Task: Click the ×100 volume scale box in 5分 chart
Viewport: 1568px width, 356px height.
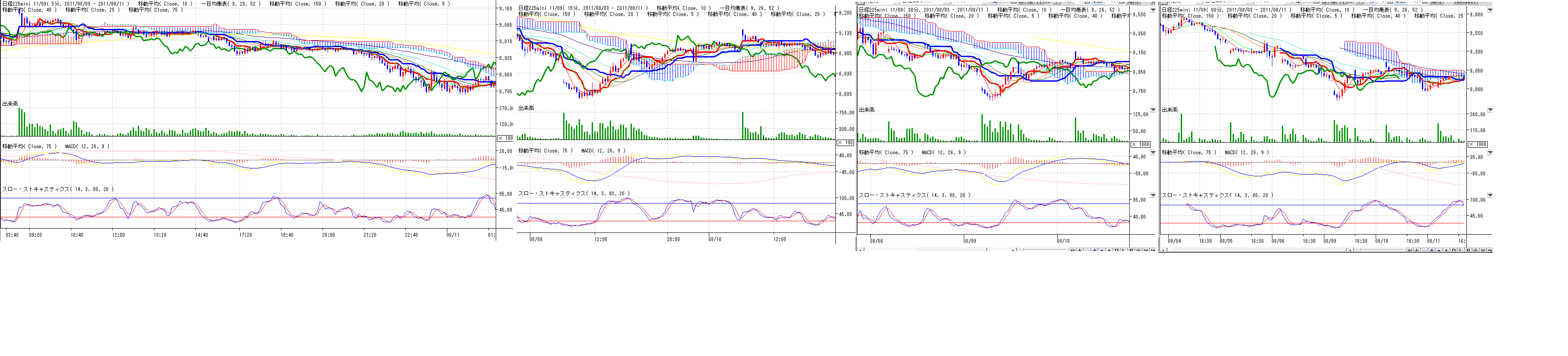Action: tap(505, 138)
